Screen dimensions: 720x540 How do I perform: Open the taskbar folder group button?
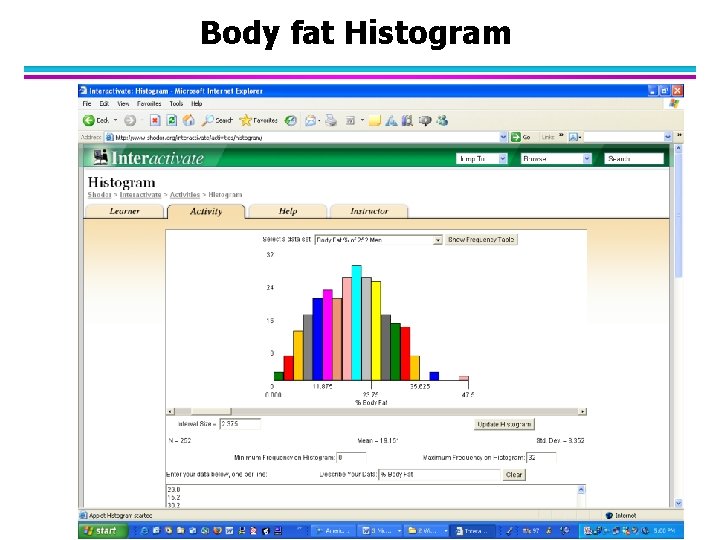(x=428, y=531)
